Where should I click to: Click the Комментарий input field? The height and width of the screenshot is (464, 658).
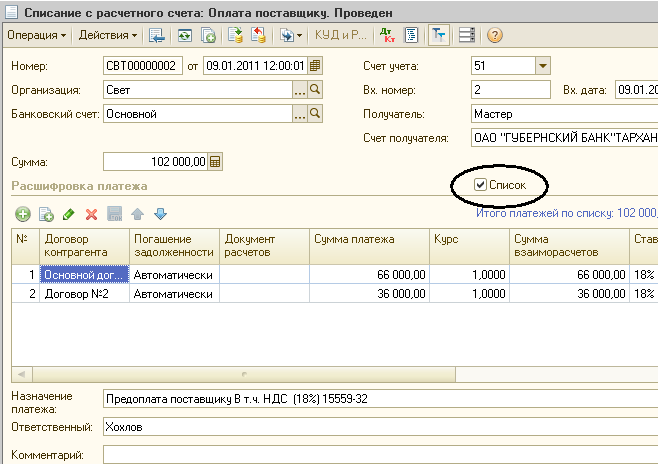(x=380, y=455)
